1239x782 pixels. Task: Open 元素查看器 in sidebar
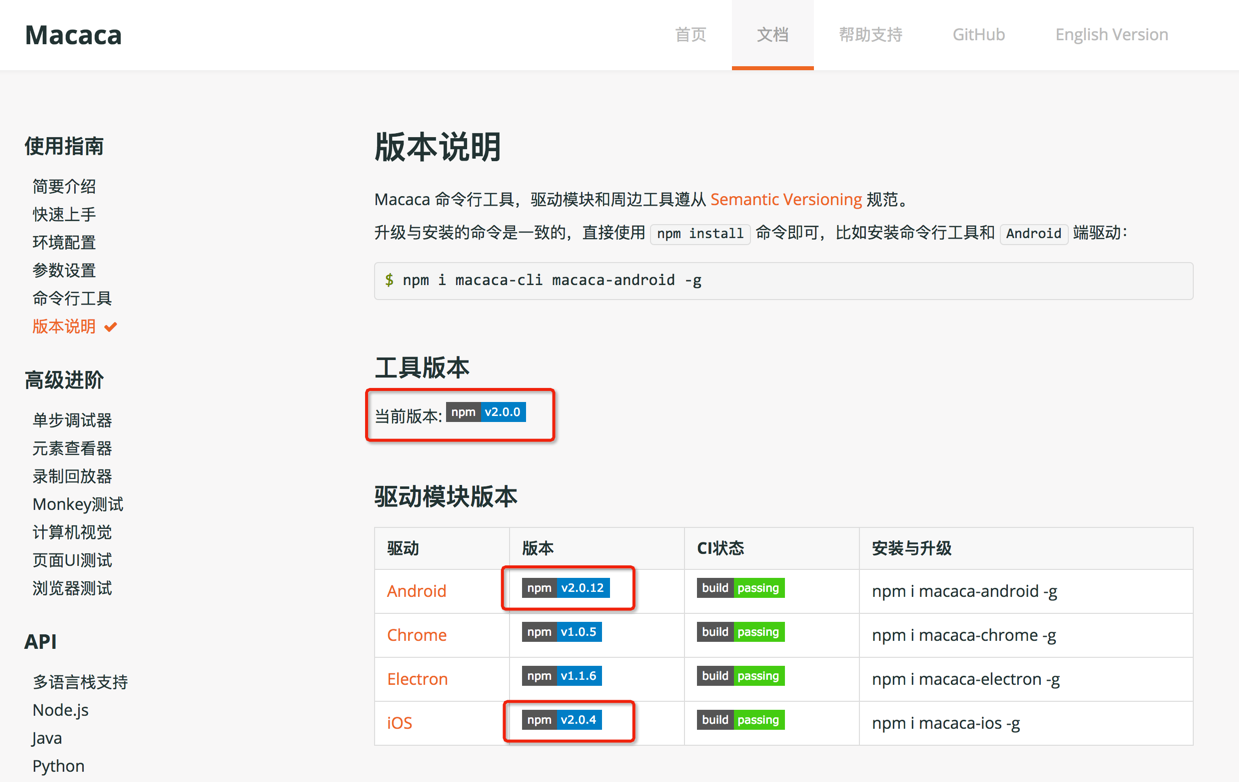[72, 448]
